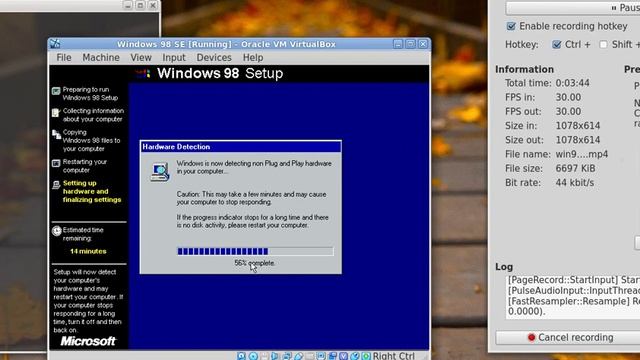Close the background window behind VirtualBox
This screenshot has width=640, height=360.
pyautogui.click(x=153, y=5)
